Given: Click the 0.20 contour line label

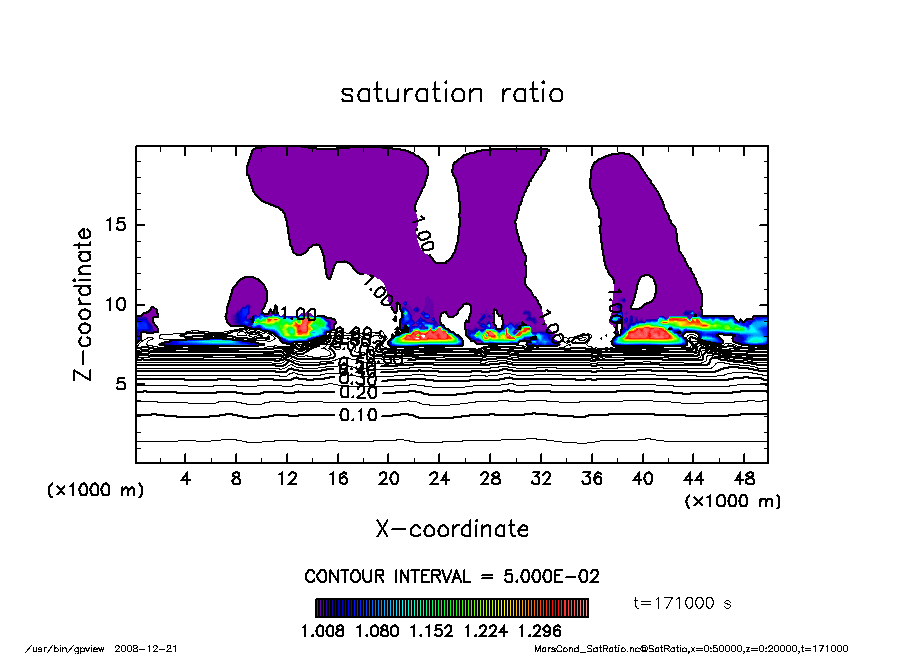Looking at the screenshot, I should tap(358, 393).
